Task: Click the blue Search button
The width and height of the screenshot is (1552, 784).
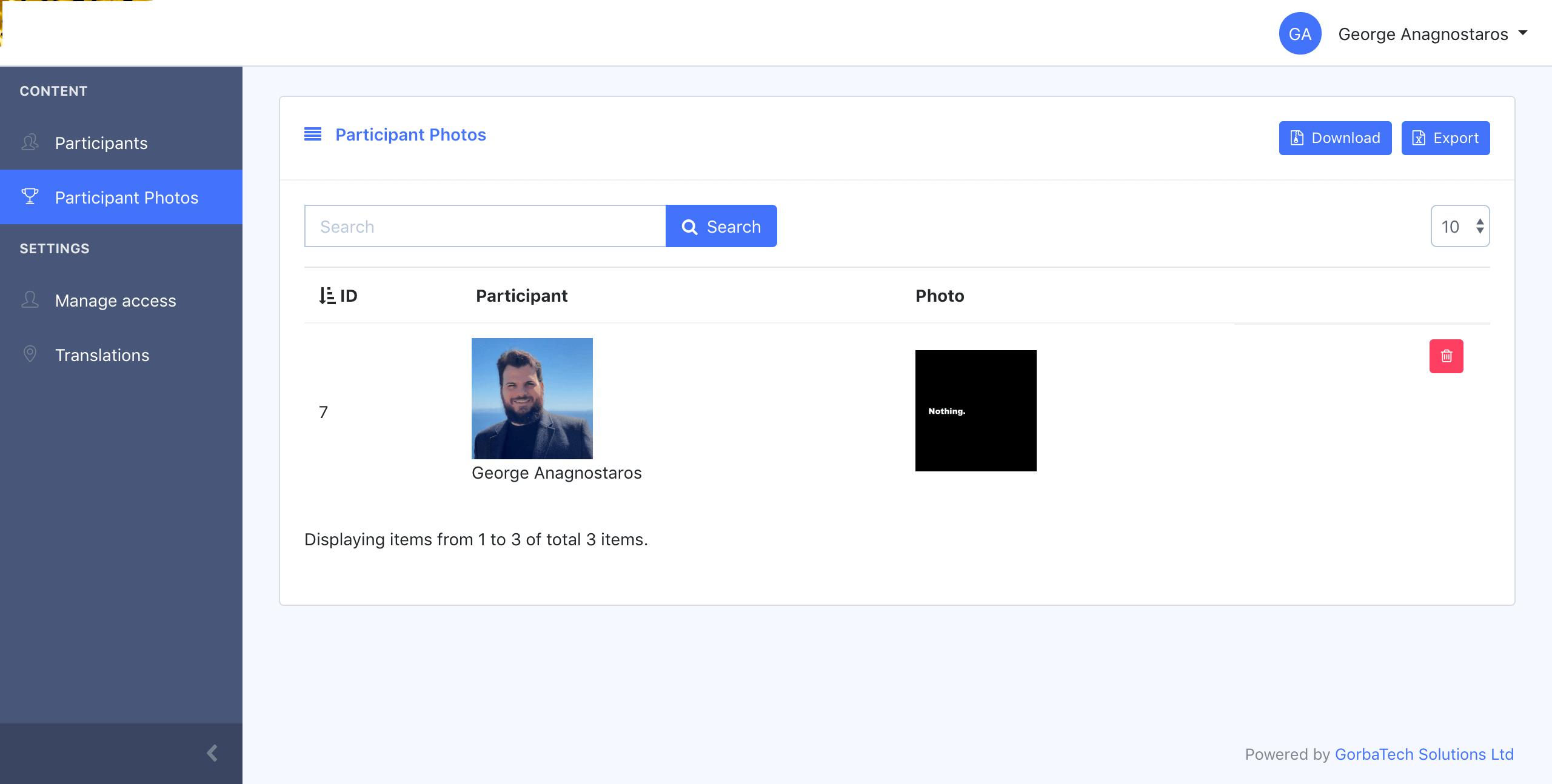Action: point(721,227)
